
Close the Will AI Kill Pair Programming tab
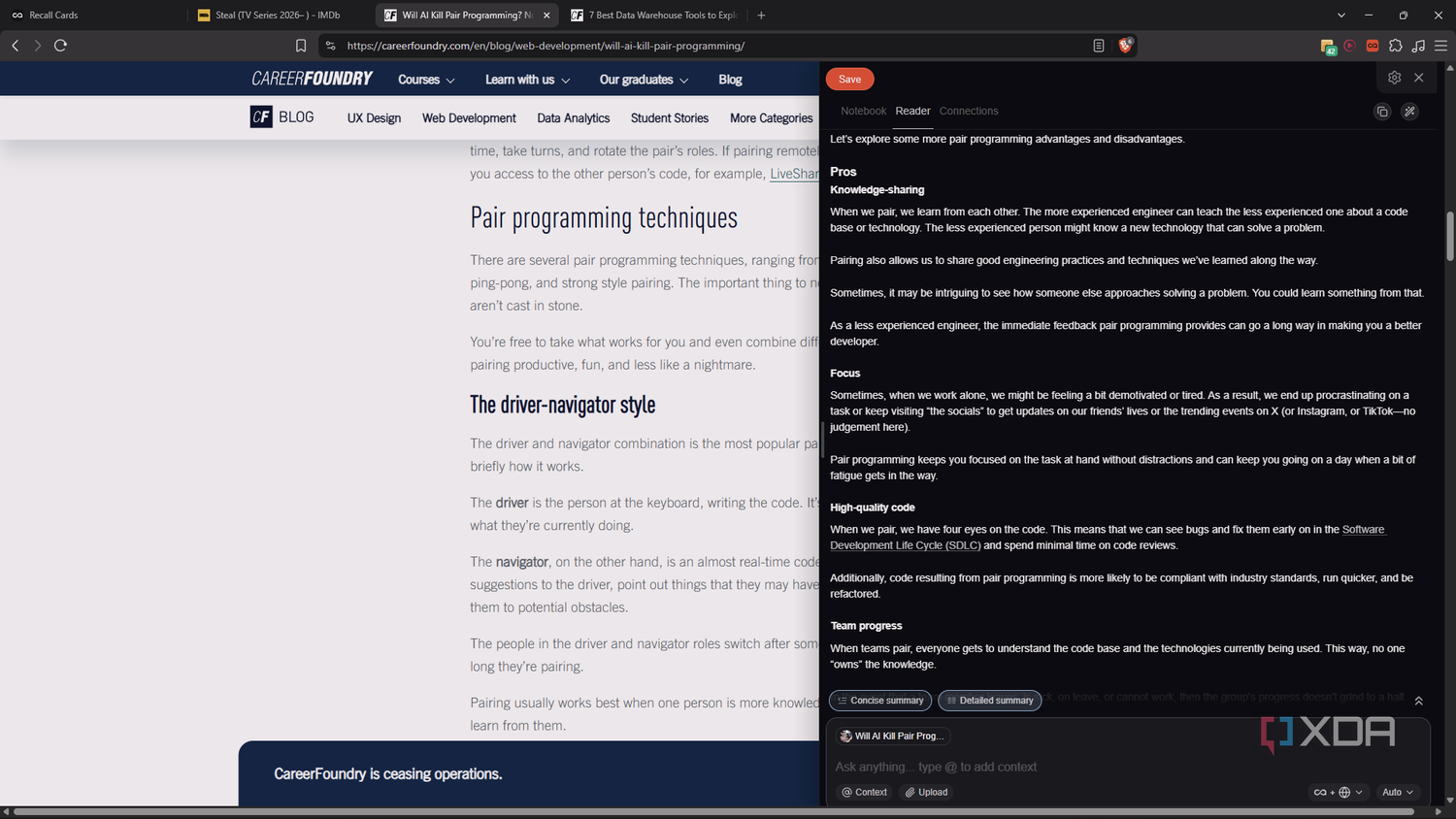[x=546, y=16]
